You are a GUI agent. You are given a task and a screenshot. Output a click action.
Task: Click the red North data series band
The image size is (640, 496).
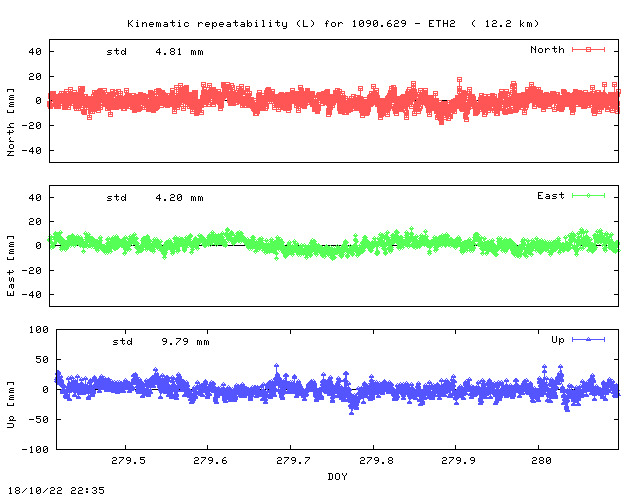point(334,101)
